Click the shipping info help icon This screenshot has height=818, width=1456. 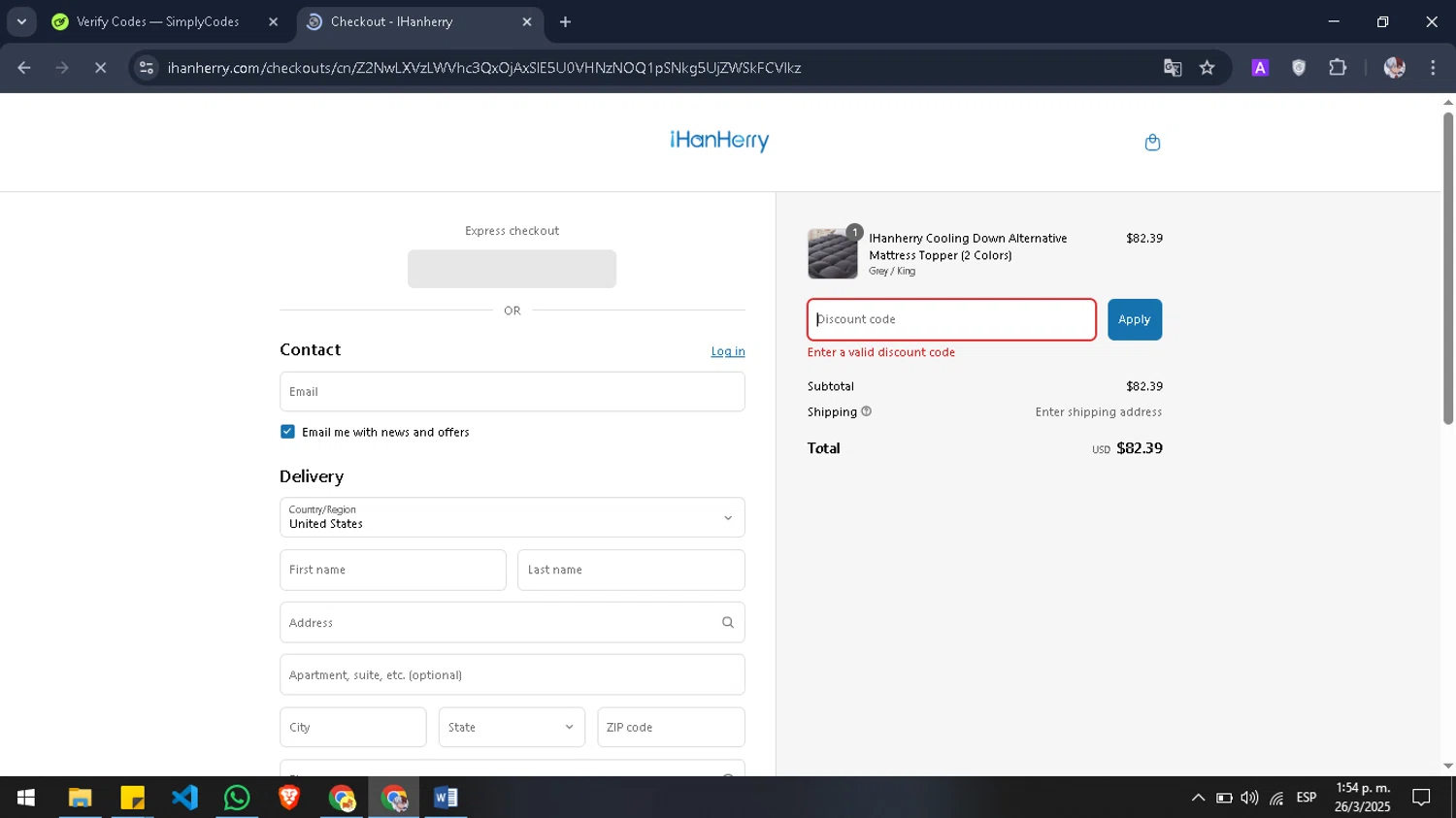(x=867, y=411)
